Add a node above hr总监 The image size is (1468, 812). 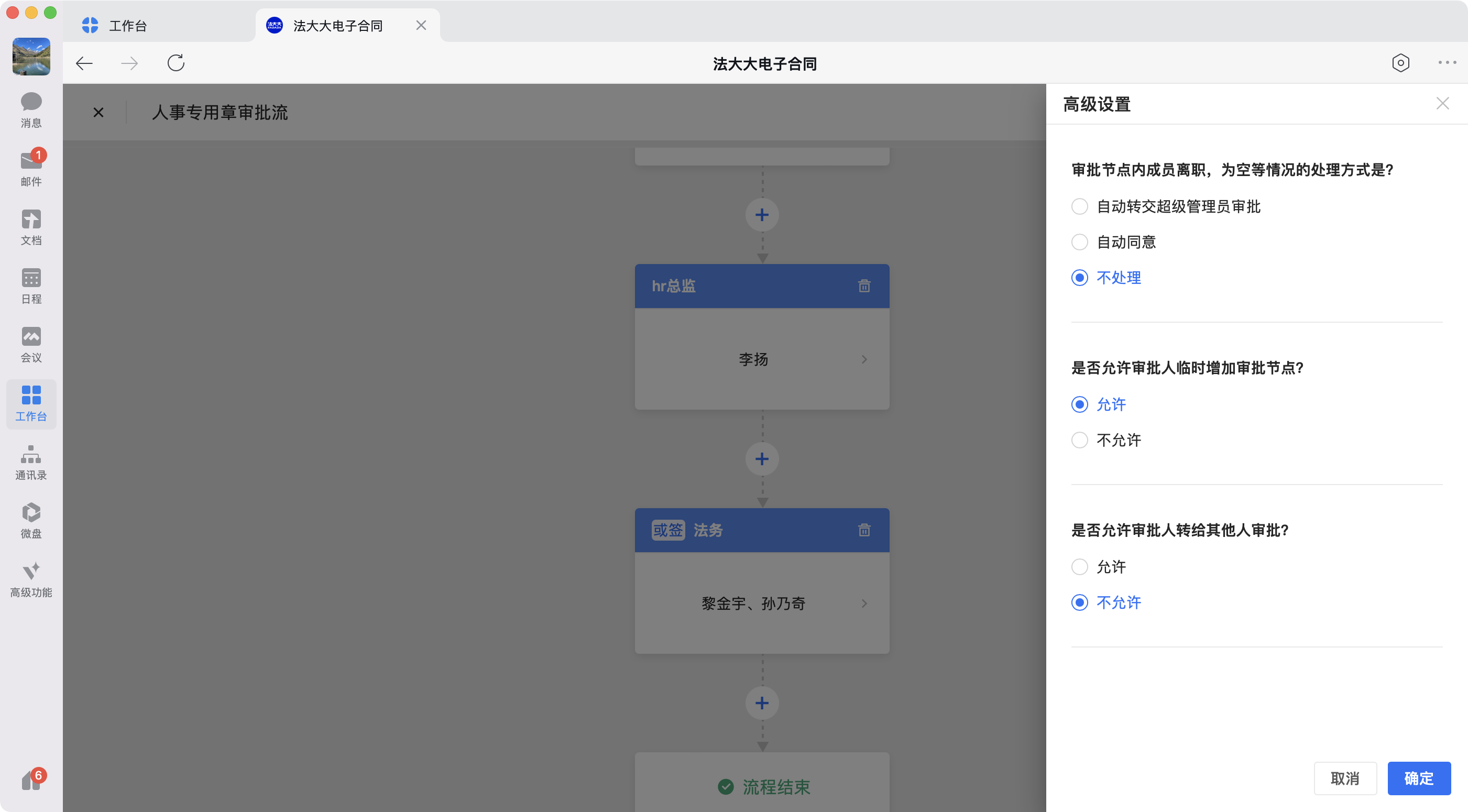pos(762,215)
